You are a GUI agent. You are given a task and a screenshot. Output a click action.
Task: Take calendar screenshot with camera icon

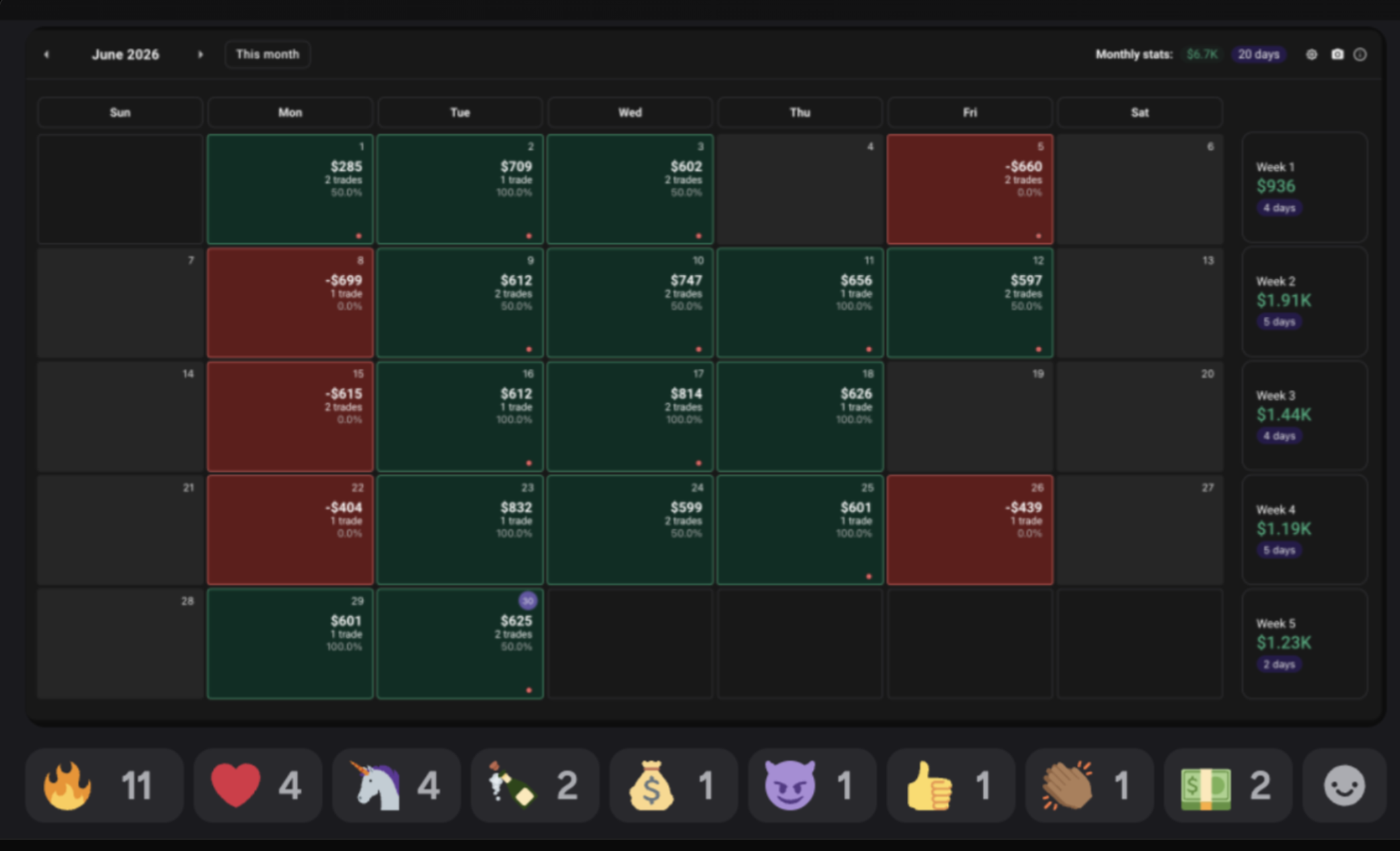(x=1337, y=55)
